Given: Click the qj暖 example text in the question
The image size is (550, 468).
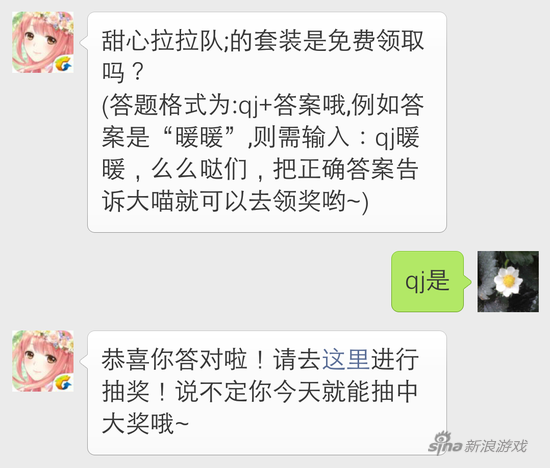Looking at the screenshot, I should pos(397,137).
